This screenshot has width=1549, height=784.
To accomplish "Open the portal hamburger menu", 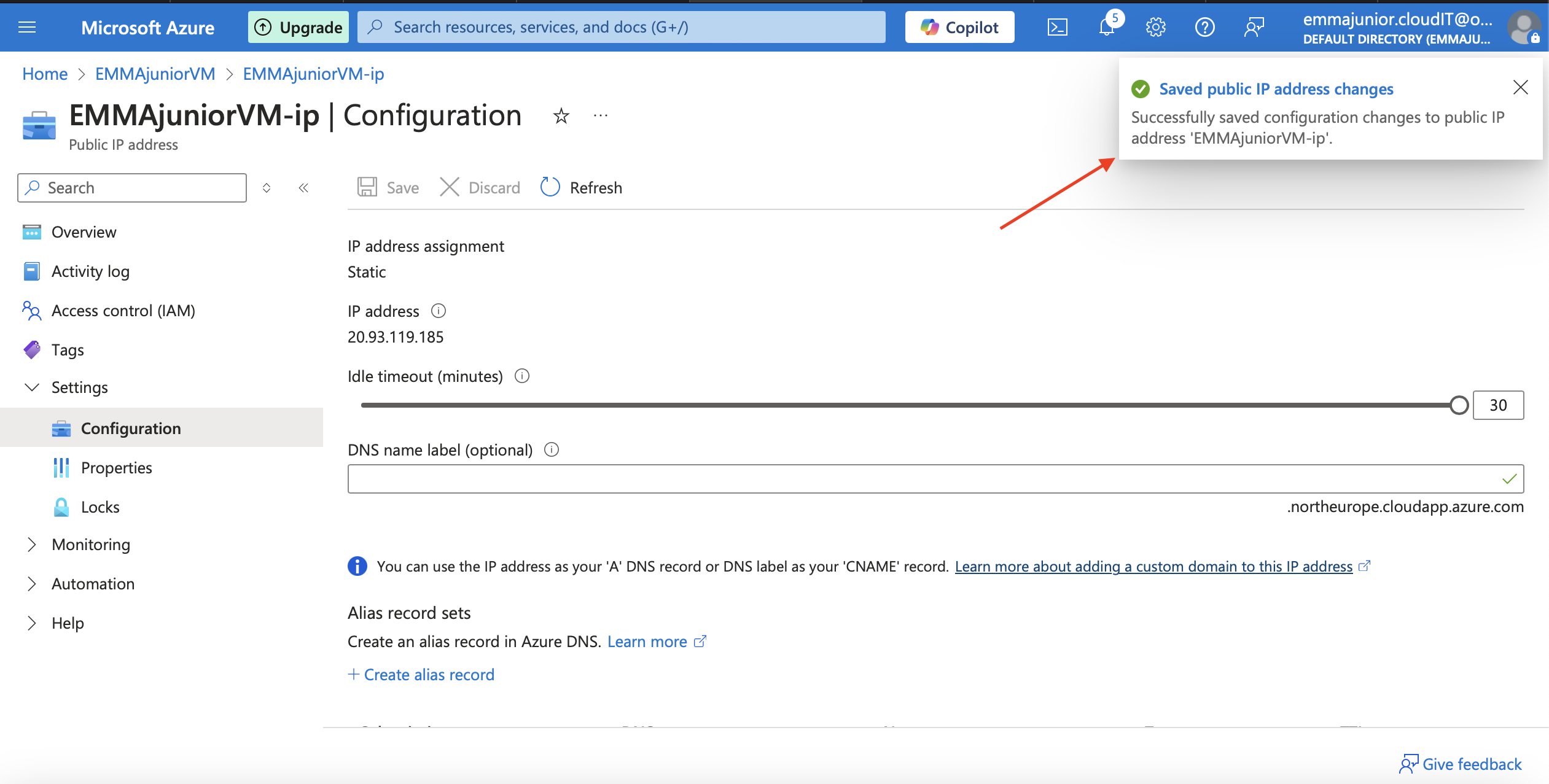I will click(x=27, y=27).
